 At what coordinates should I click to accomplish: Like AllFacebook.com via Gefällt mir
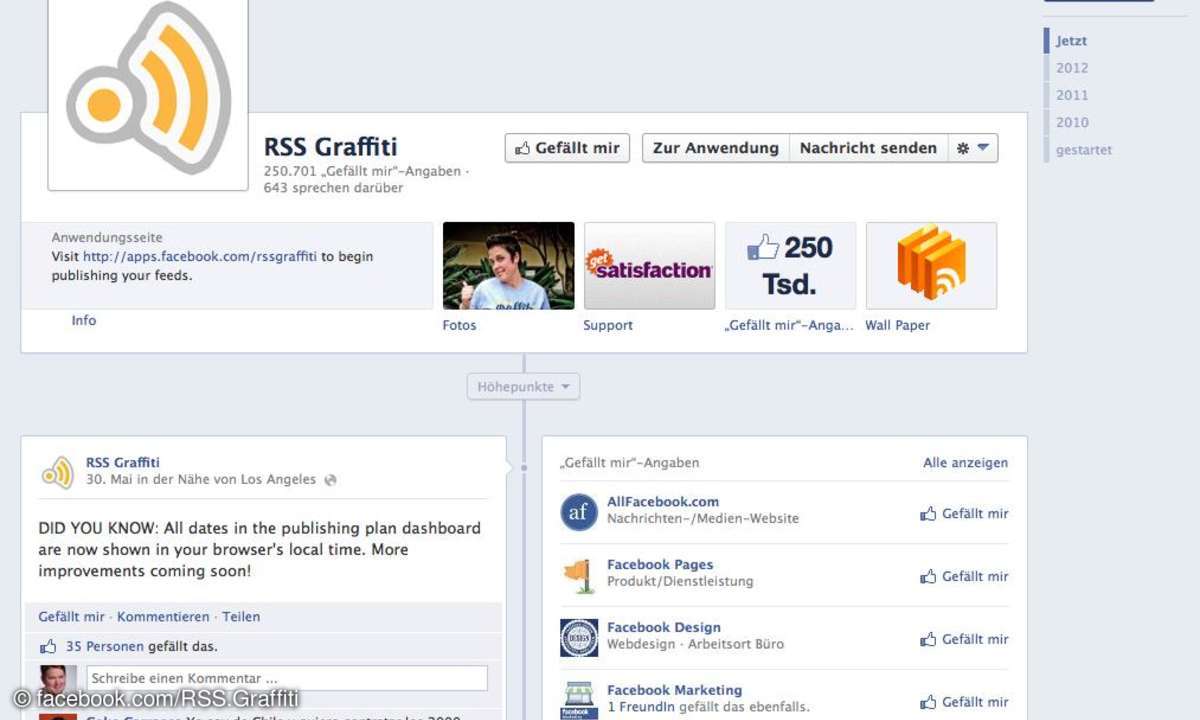tap(965, 514)
